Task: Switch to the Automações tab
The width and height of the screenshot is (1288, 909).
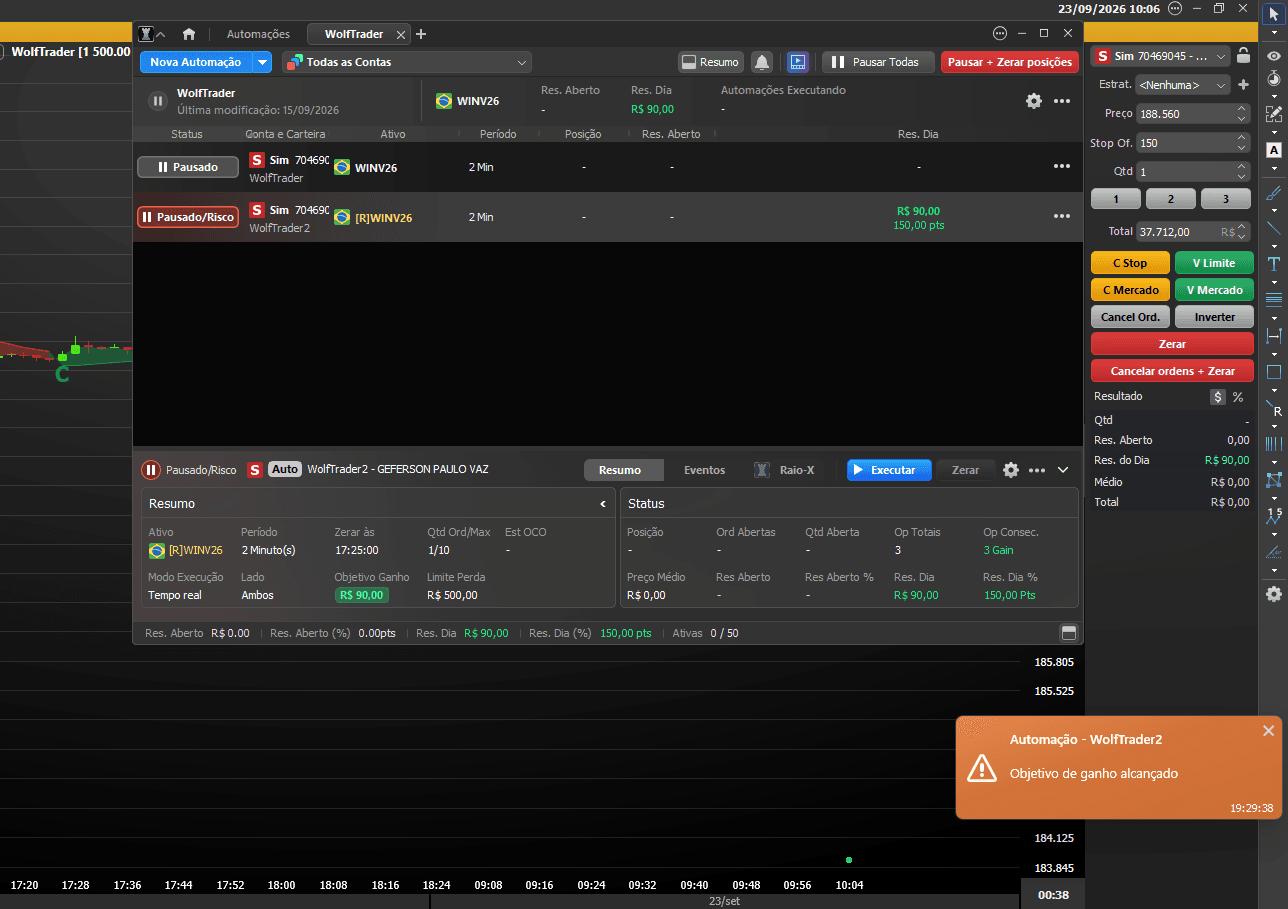Action: tap(258, 34)
